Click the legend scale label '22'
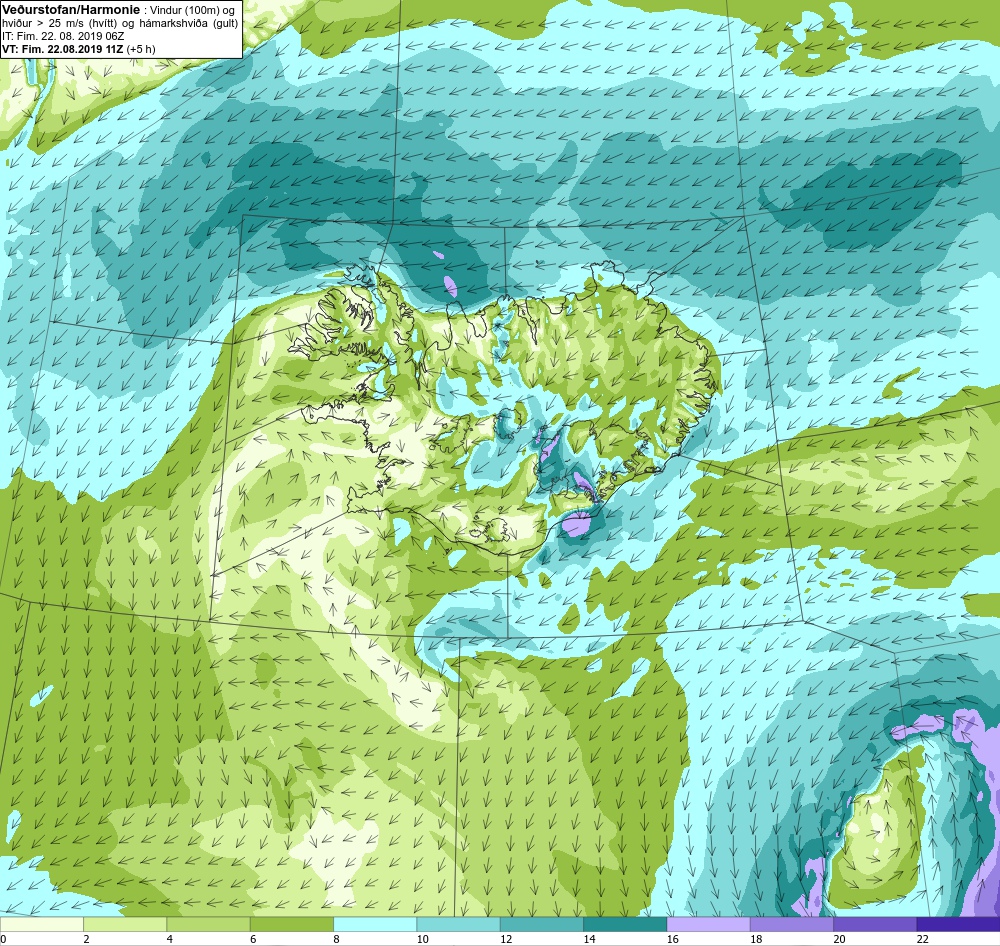The width and height of the screenshot is (1000, 946). point(923,939)
